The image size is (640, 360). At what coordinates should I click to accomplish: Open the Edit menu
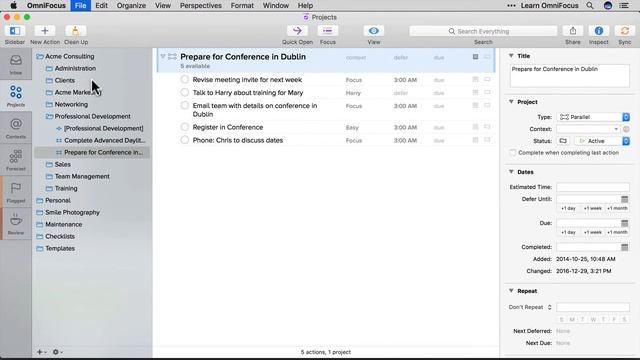click(x=101, y=5)
